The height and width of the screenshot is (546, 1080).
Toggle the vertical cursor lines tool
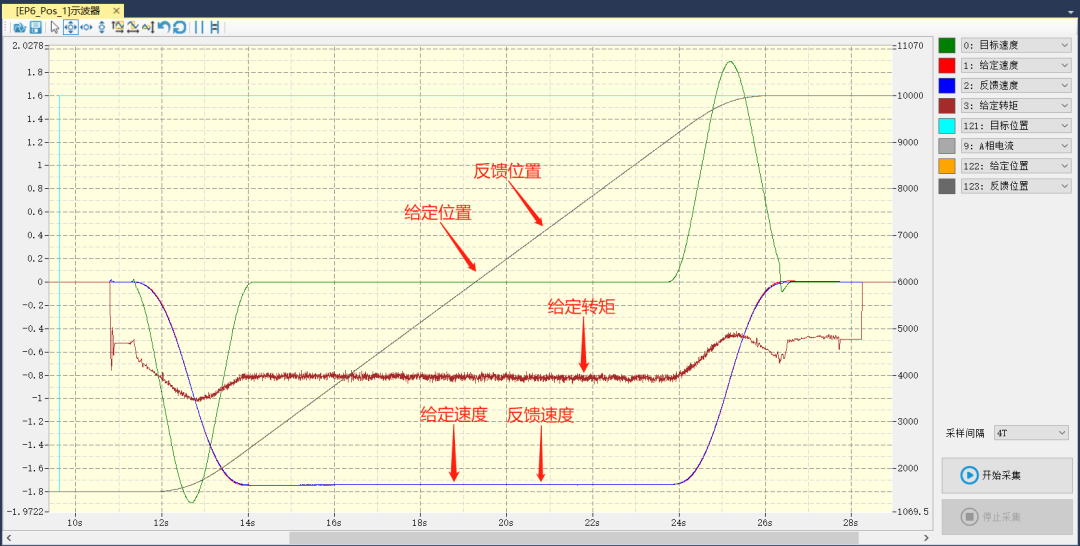(198, 27)
